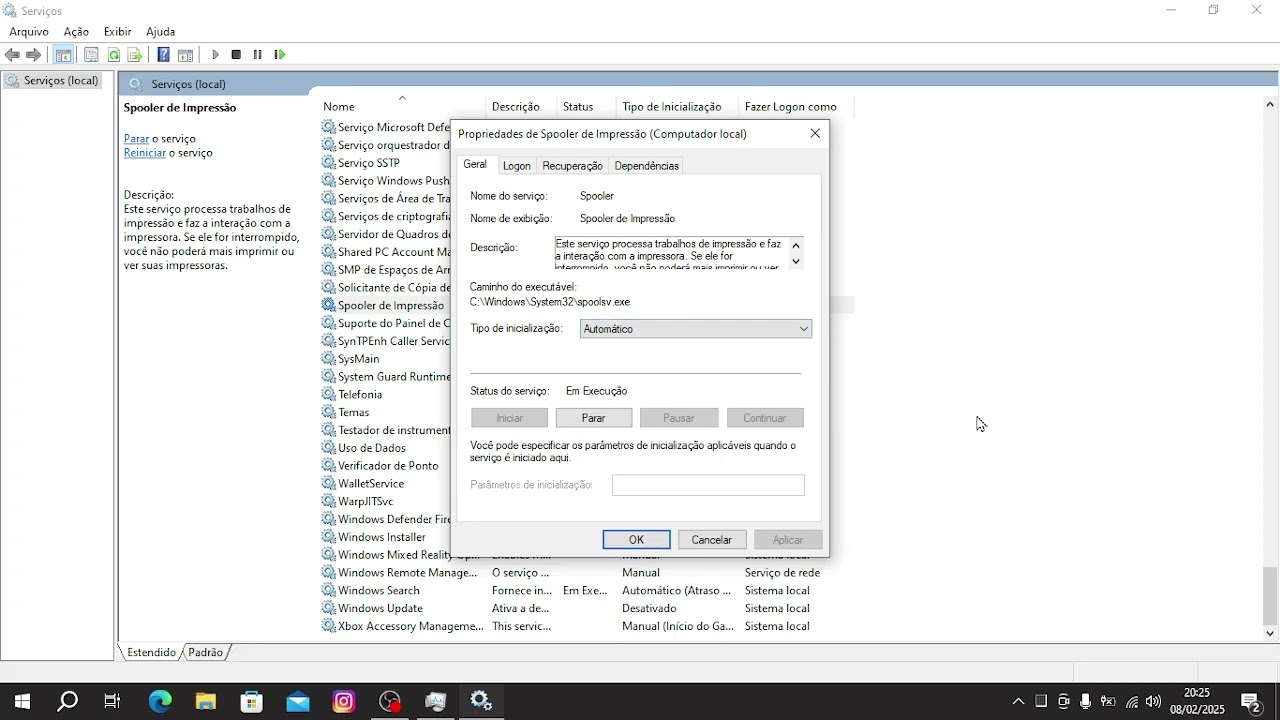Switch to the Services gear app on taskbar
The width and height of the screenshot is (1280, 720).
[x=481, y=702]
